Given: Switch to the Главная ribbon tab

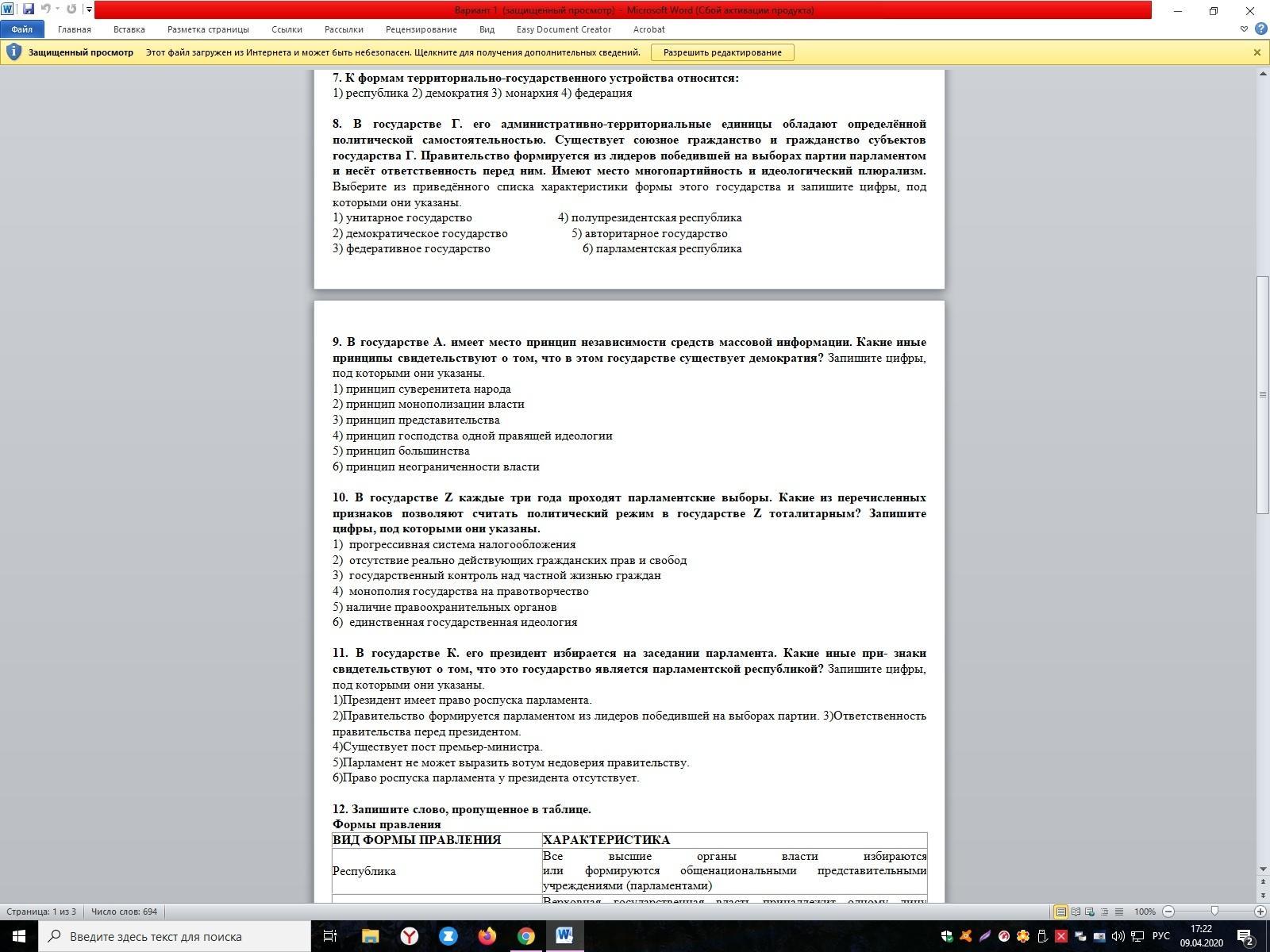Looking at the screenshot, I should pos(75,29).
